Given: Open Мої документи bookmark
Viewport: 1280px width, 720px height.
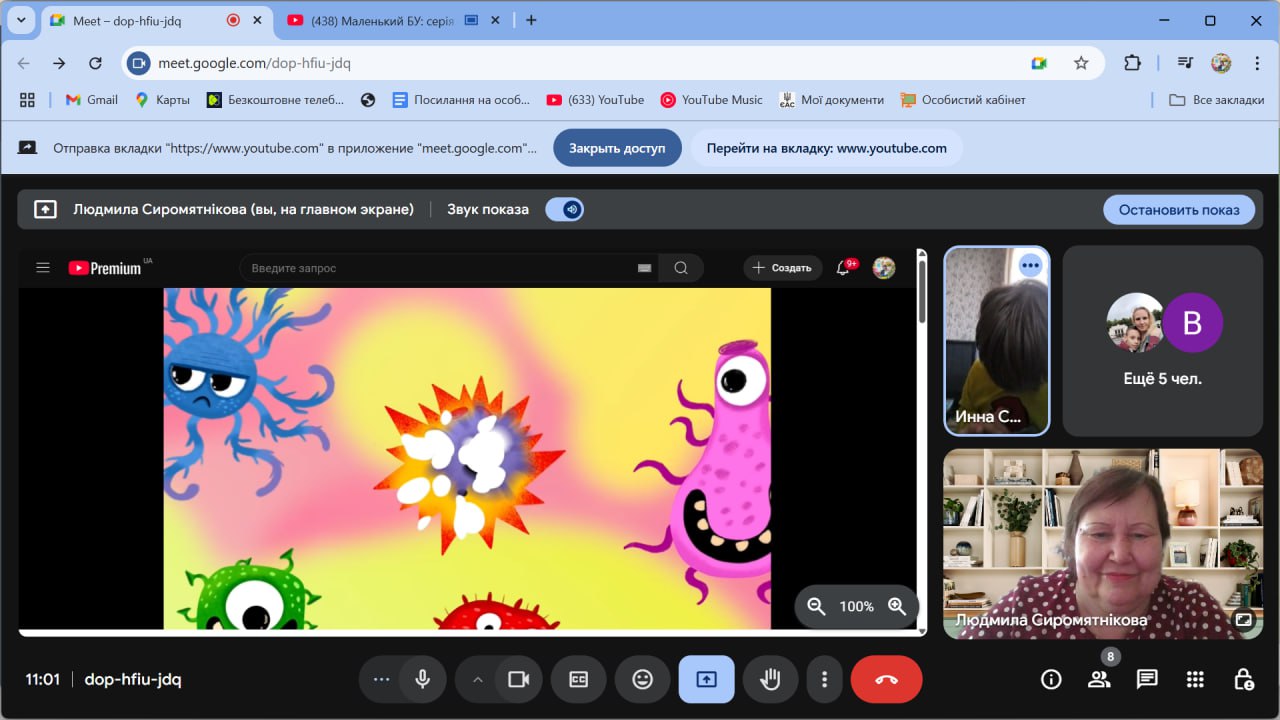Looking at the screenshot, I should [x=832, y=100].
